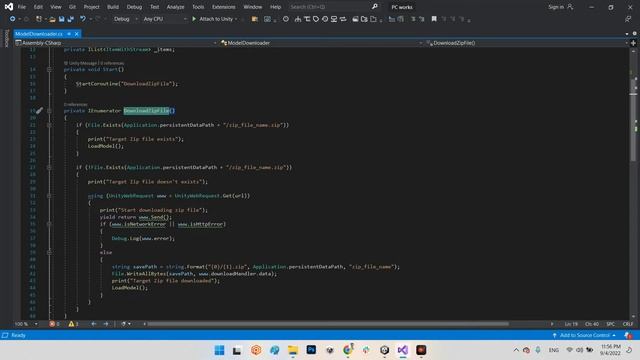Screen dimensions: 640x360
Task: Open the Windows Start button
Action: (219, 350)
